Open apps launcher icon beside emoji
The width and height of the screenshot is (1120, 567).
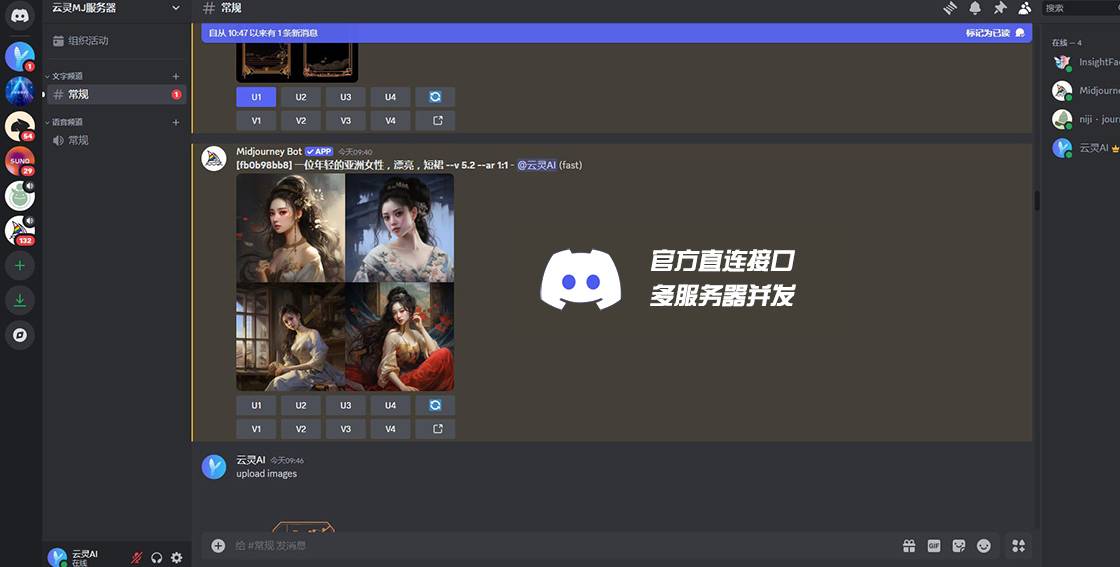tap(1019, 546)
